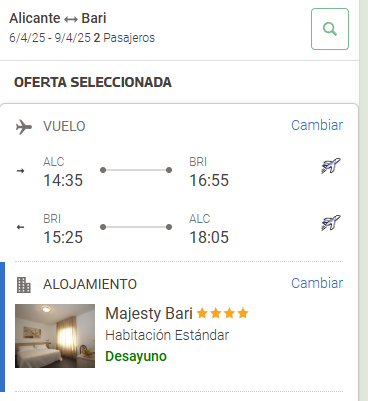Click the return flight airline logo

click(331, 223)
